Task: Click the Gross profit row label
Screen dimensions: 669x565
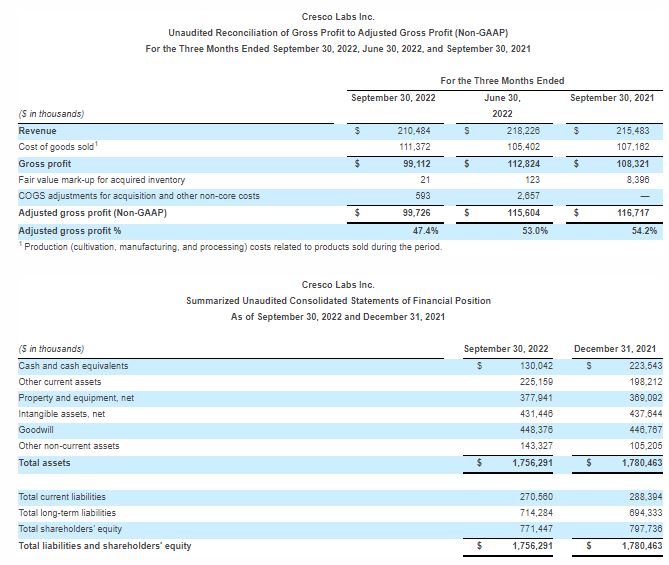Action: click(x=45, y=163)
